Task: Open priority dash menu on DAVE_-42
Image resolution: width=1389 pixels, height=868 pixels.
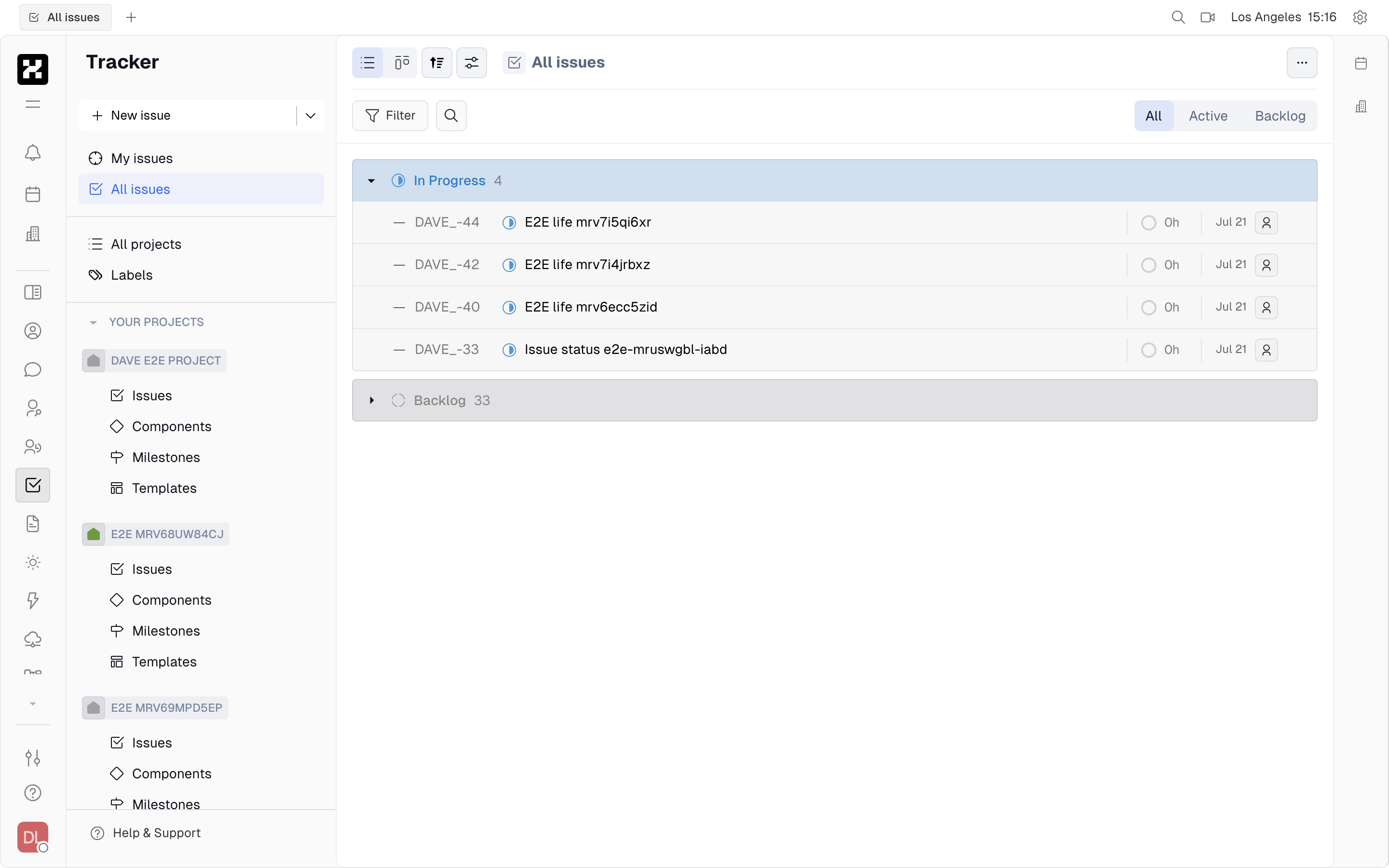Action: pyautogui.click(x=399, y=265)
